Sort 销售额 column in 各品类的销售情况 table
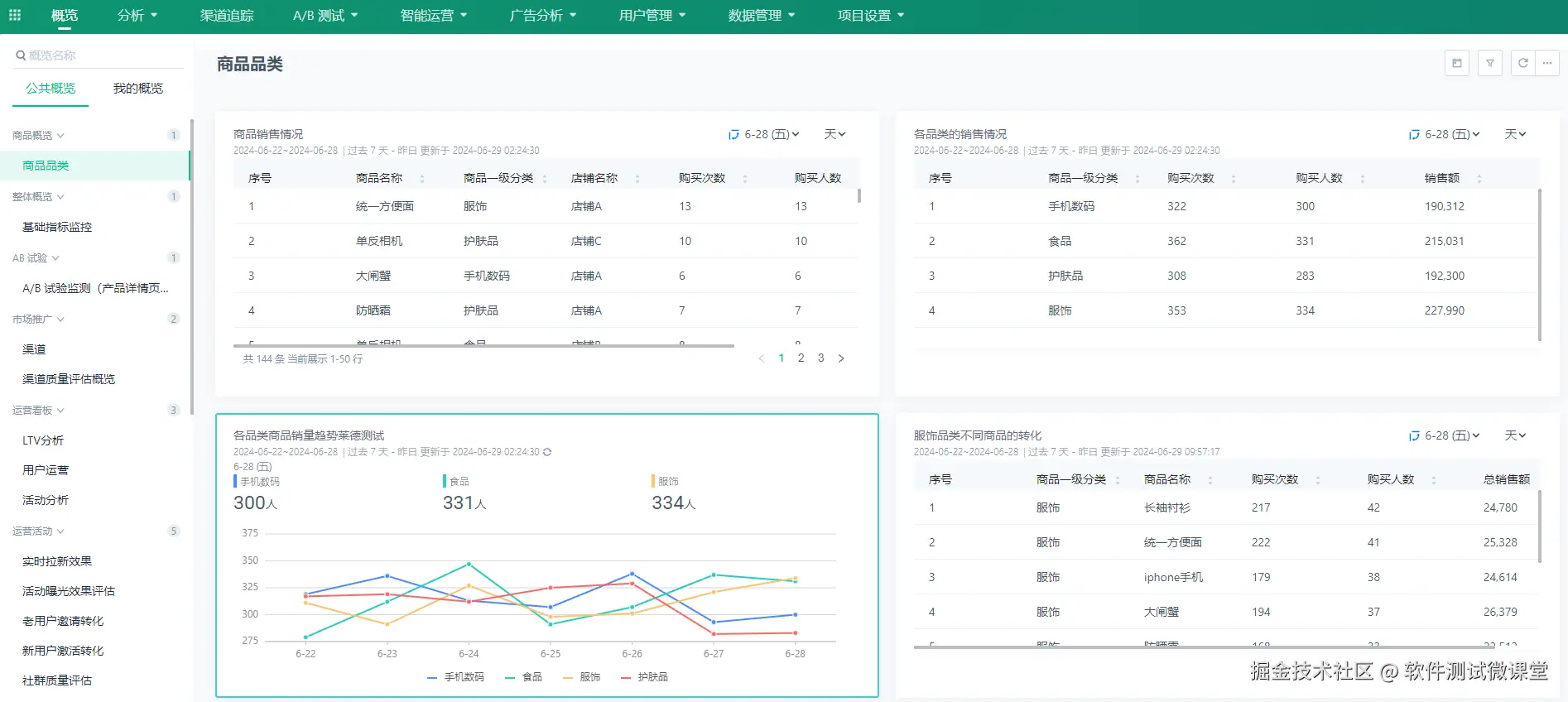 click(1479, 179)
